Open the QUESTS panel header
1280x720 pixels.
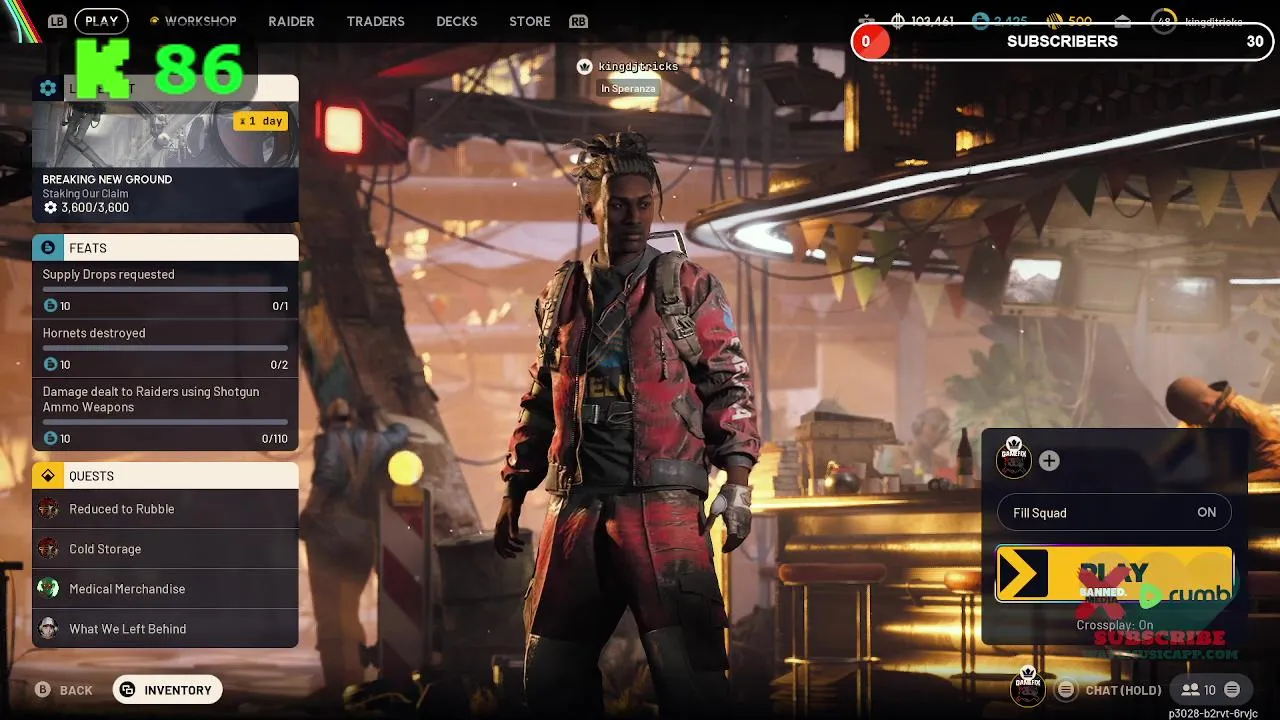click(165, 476)
